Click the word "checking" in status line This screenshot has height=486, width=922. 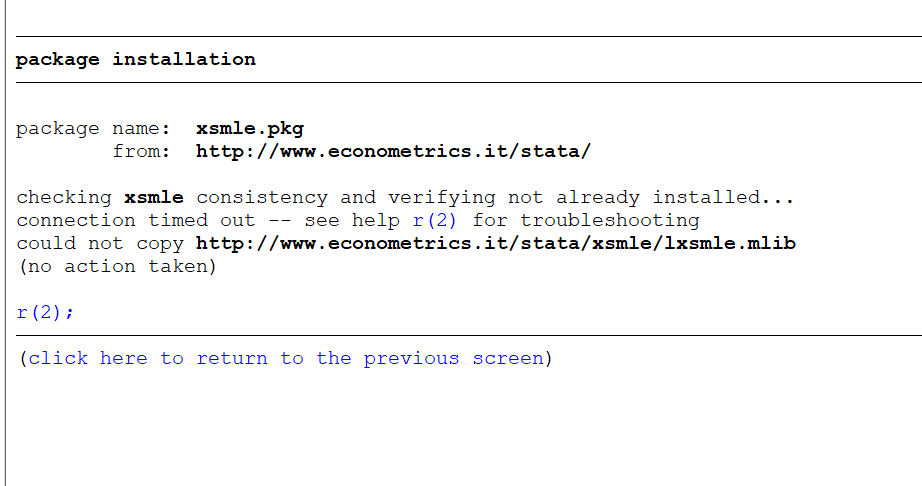click(x=64, y=197)
